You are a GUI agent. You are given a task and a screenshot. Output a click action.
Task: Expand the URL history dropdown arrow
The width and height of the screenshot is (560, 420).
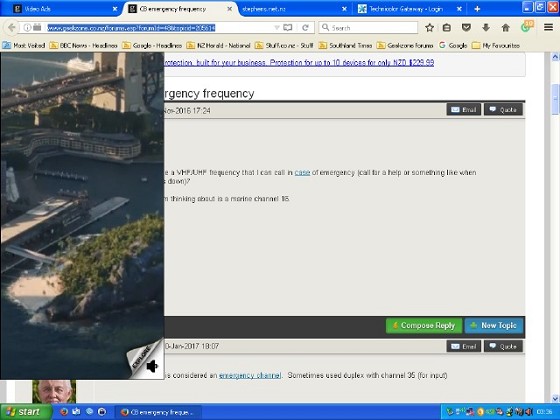tap(276, 28)
